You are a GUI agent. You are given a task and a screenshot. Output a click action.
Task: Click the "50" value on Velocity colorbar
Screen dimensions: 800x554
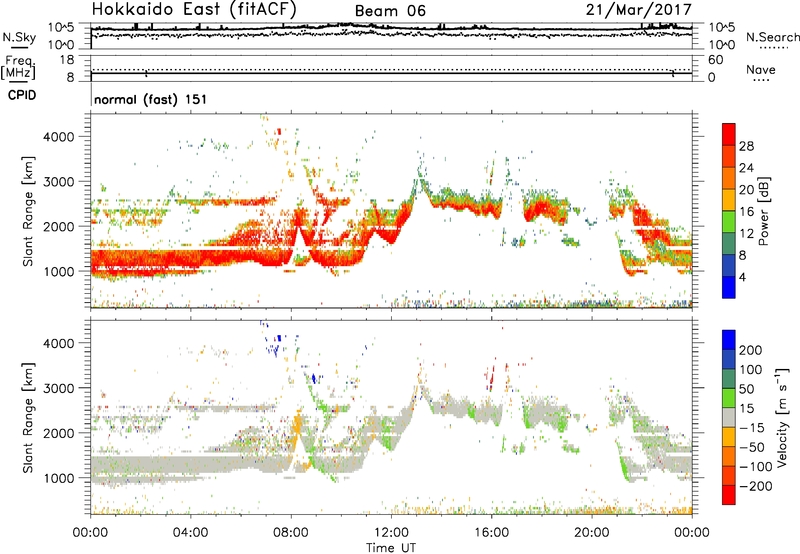tap(746, 389)
